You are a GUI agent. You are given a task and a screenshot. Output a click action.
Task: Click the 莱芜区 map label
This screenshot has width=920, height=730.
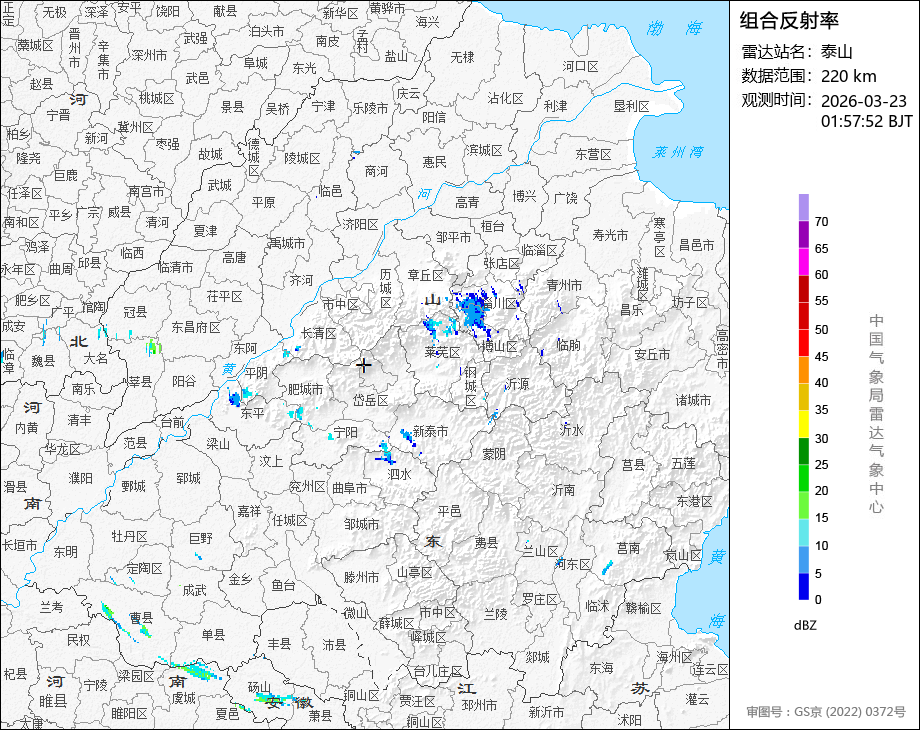pos(442,352)
